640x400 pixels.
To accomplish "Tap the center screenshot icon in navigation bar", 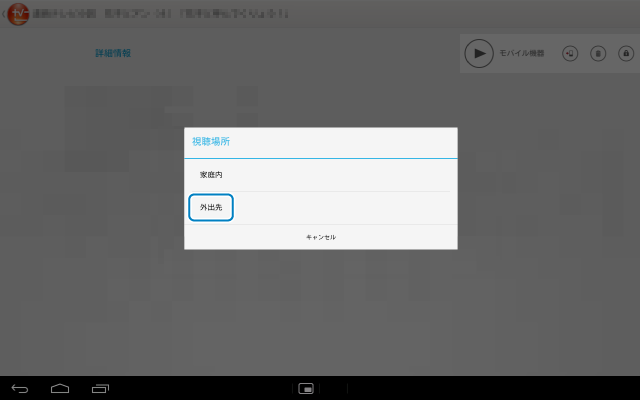I will click(307, 388).
